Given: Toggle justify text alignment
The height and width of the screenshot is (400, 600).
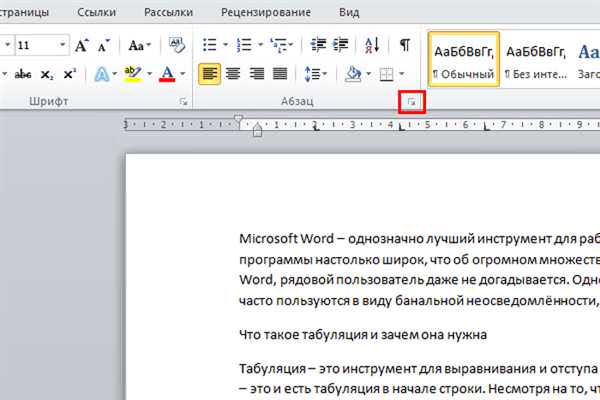Looking at the screenshot, I should pyautogui.click(x=280, y=74).
